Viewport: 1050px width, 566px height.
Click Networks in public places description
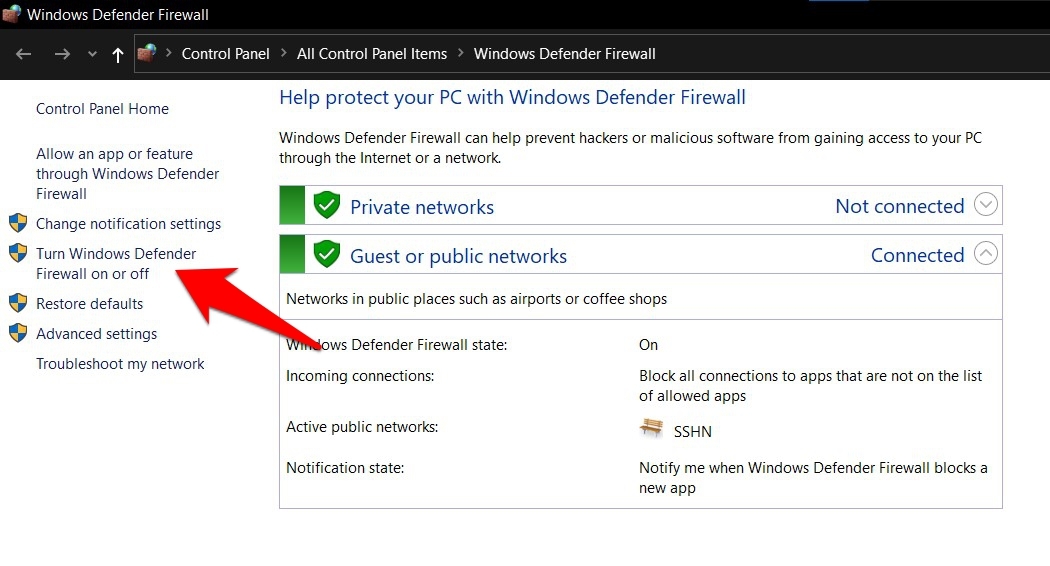point(477,299)
